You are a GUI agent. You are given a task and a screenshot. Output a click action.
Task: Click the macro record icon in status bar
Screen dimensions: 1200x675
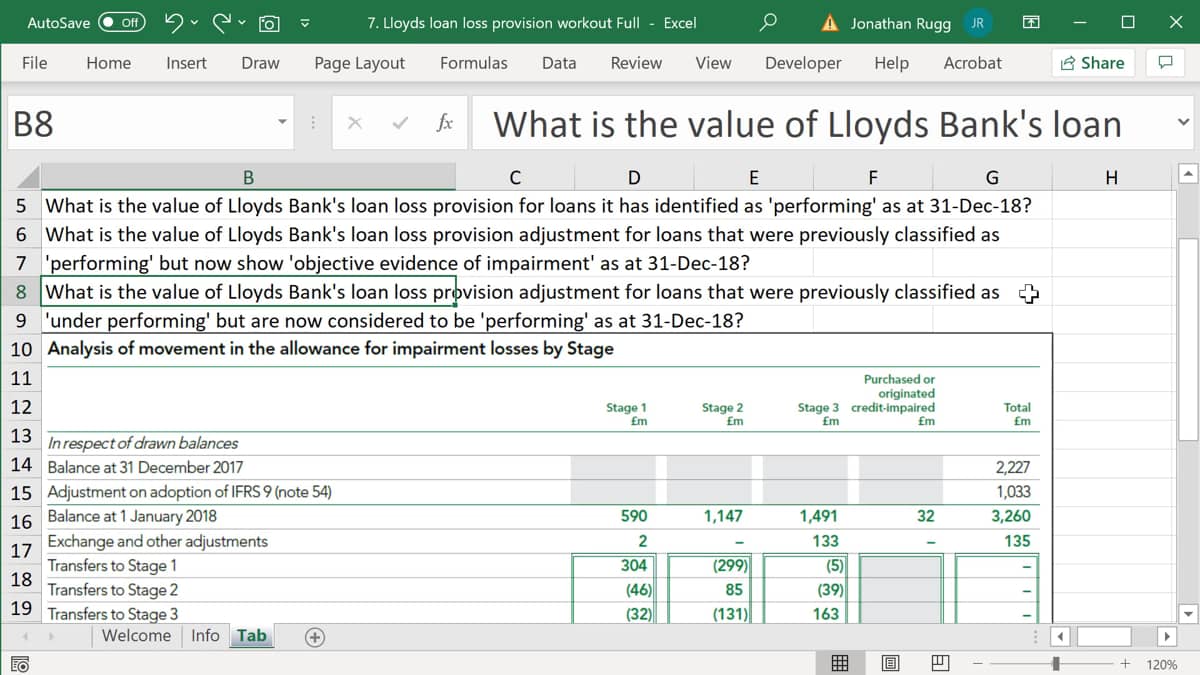[20, 664]
